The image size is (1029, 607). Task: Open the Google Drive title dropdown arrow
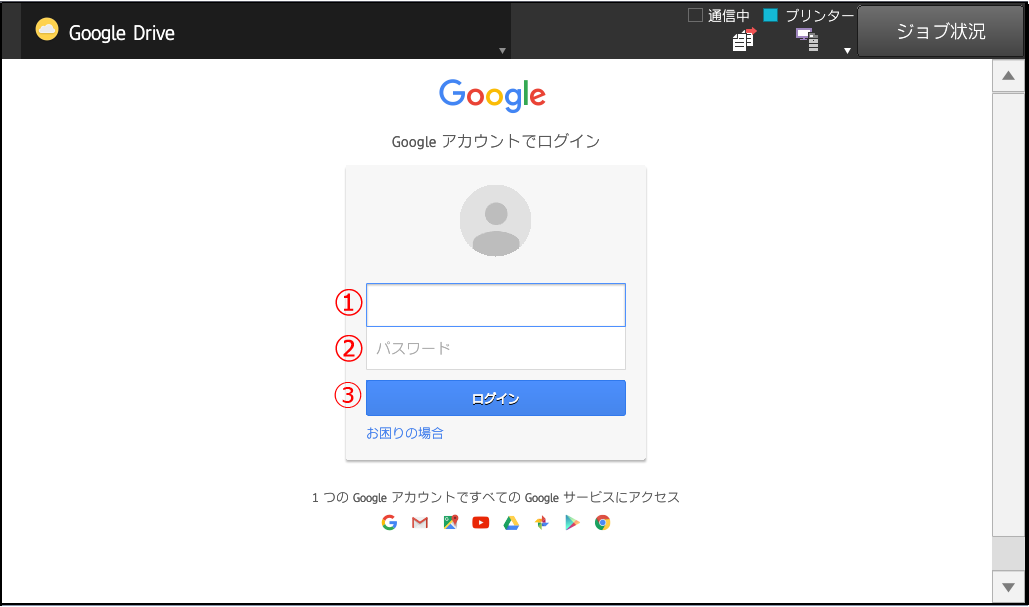502,51
